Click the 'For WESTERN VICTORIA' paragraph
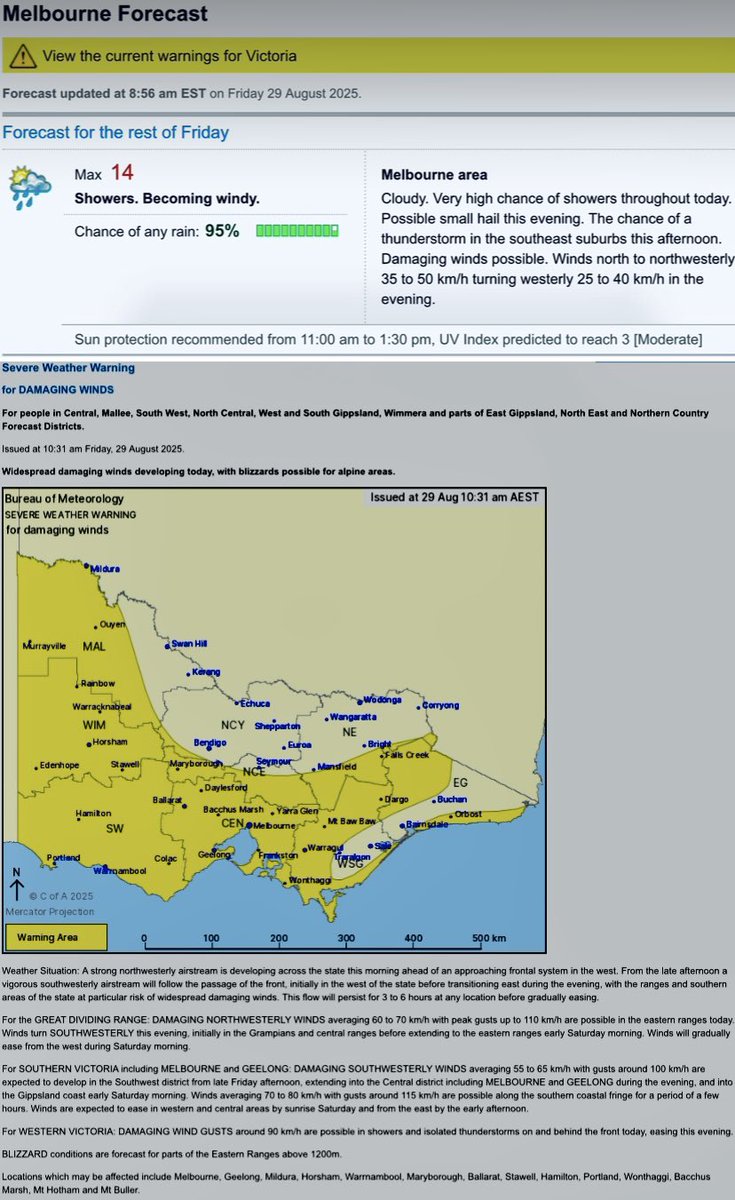Viewport: 735px width, 1200px height. 367,1130
